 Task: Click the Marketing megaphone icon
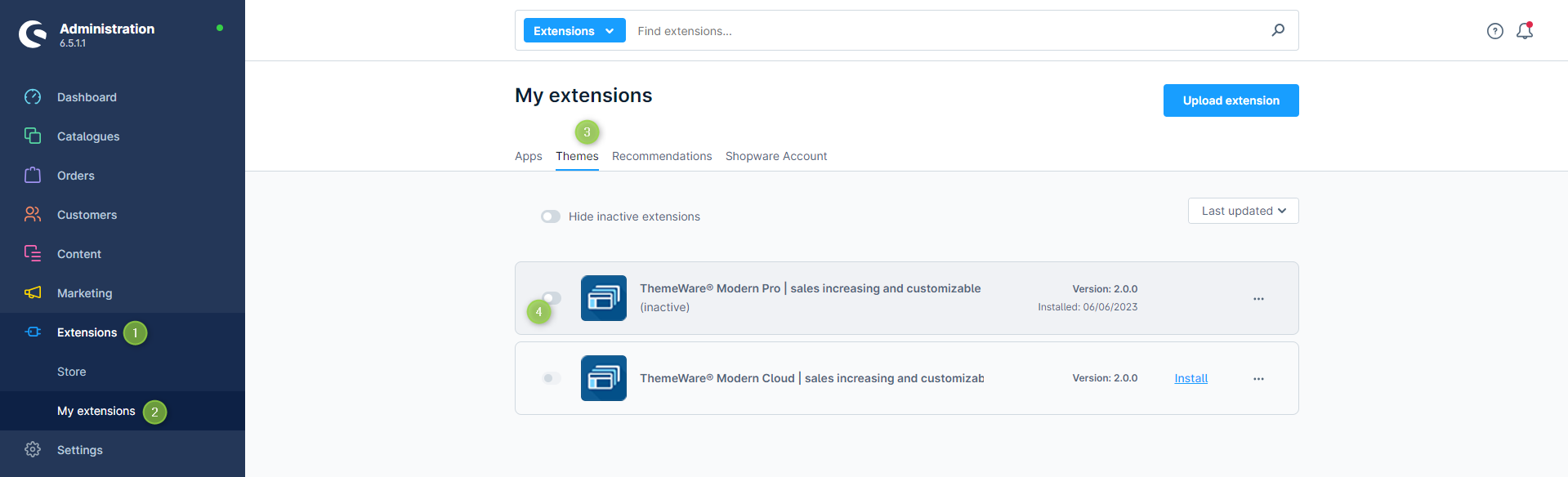pos(33,292)
